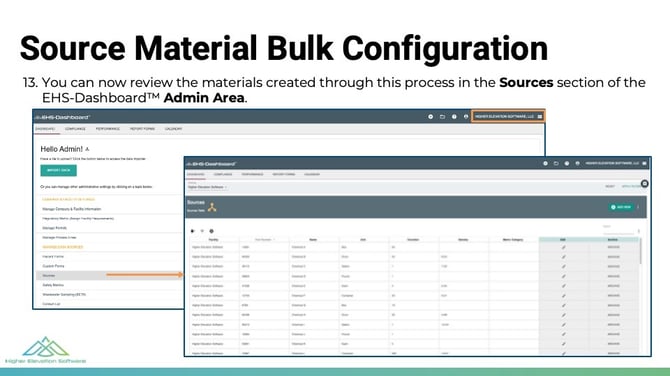
Task: Click the round chat icon beside Apply Filters
Action: [x=644, y=184]
